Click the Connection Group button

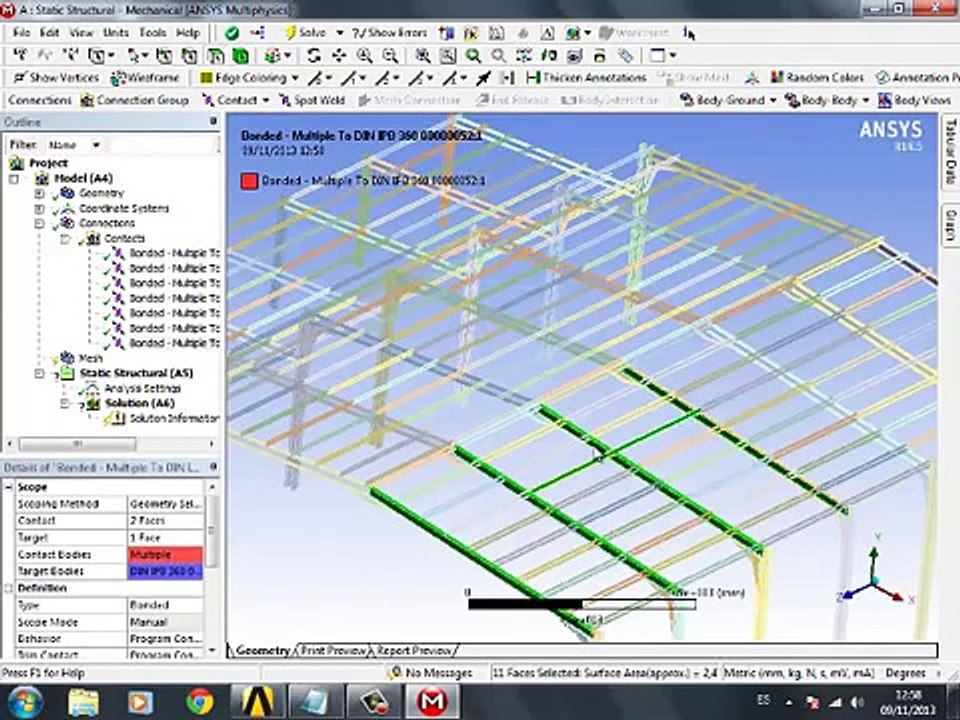pyautogui.click(x=135, y=100)
